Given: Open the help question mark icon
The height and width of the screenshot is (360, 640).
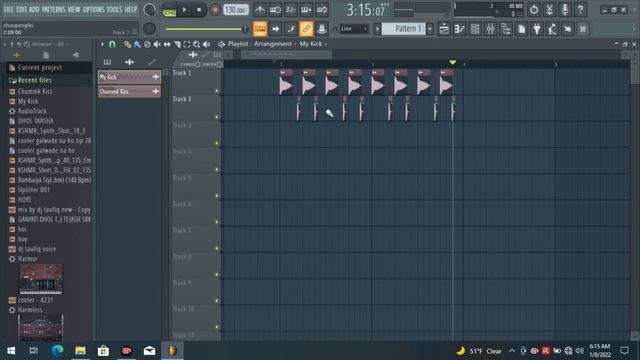Looking at the screenshot, I should [580, 9].
